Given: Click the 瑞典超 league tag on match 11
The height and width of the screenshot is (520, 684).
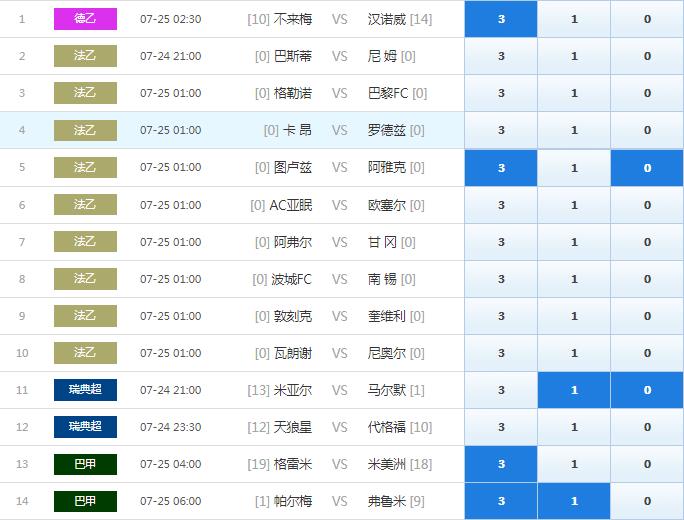Looking at the screenshot, I should pos(85,390).
